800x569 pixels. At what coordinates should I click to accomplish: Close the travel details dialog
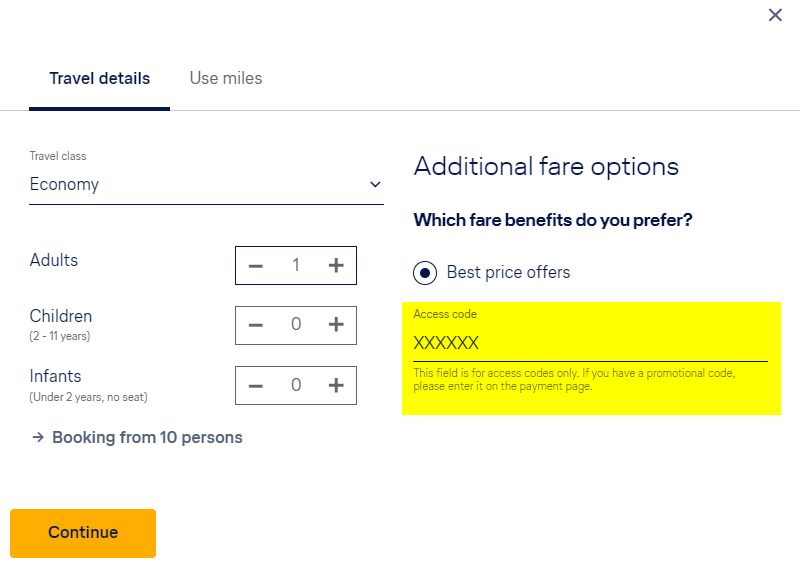coord(775,15)
